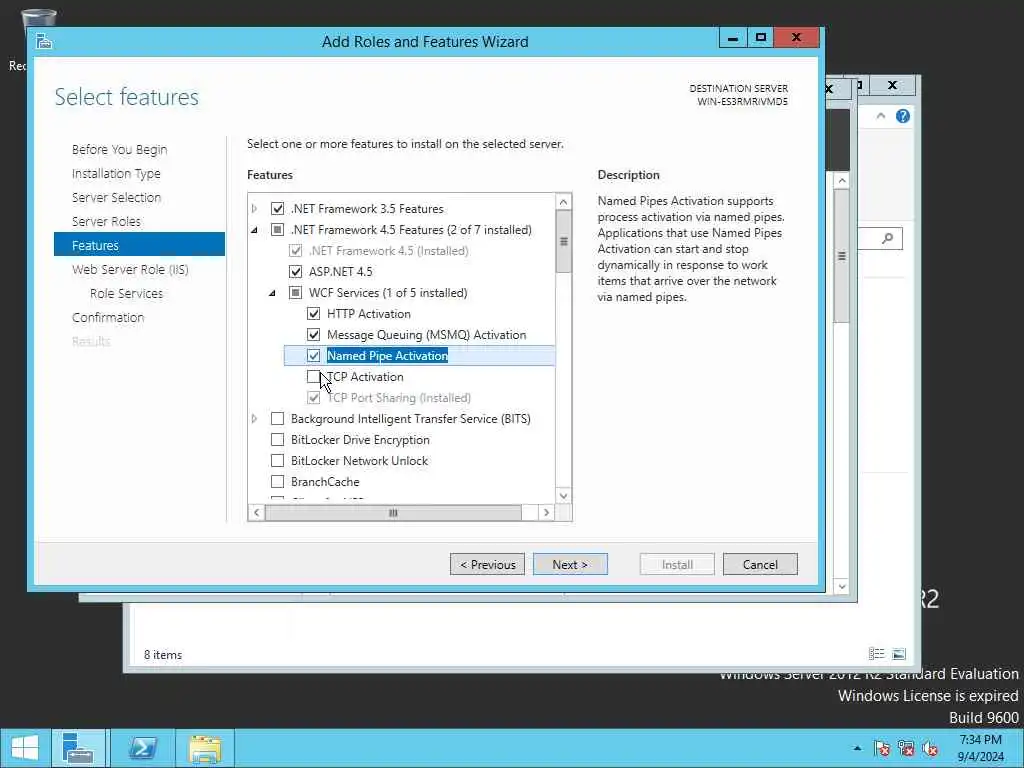
Task: Check BitLocker Drive Encryption
Action: click(278, 440)
